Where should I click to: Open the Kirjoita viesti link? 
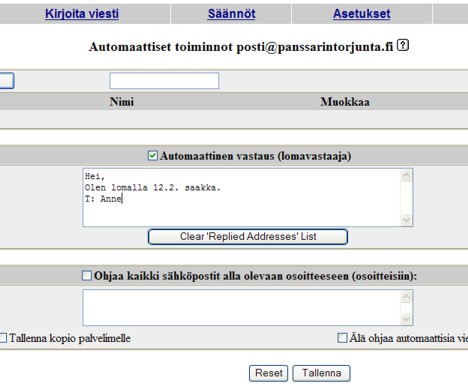click(x=82, y=14)
